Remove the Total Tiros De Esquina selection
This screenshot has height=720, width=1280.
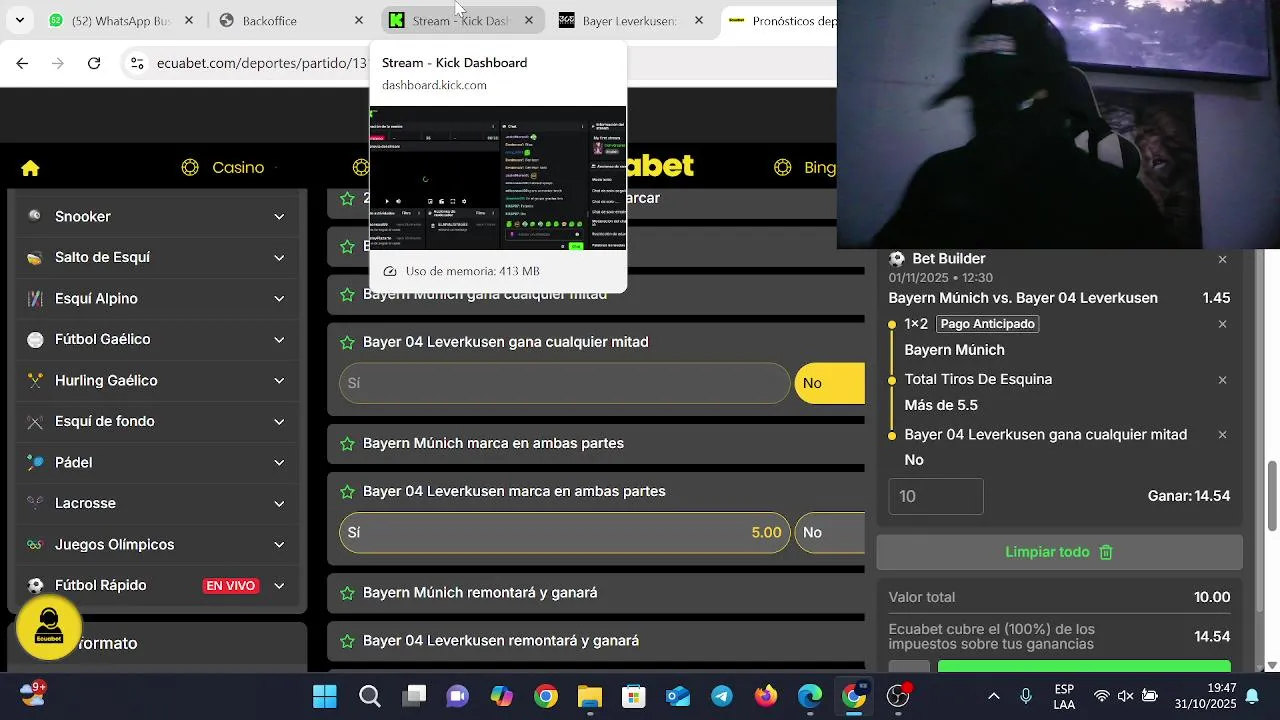tap(1222, 380)
